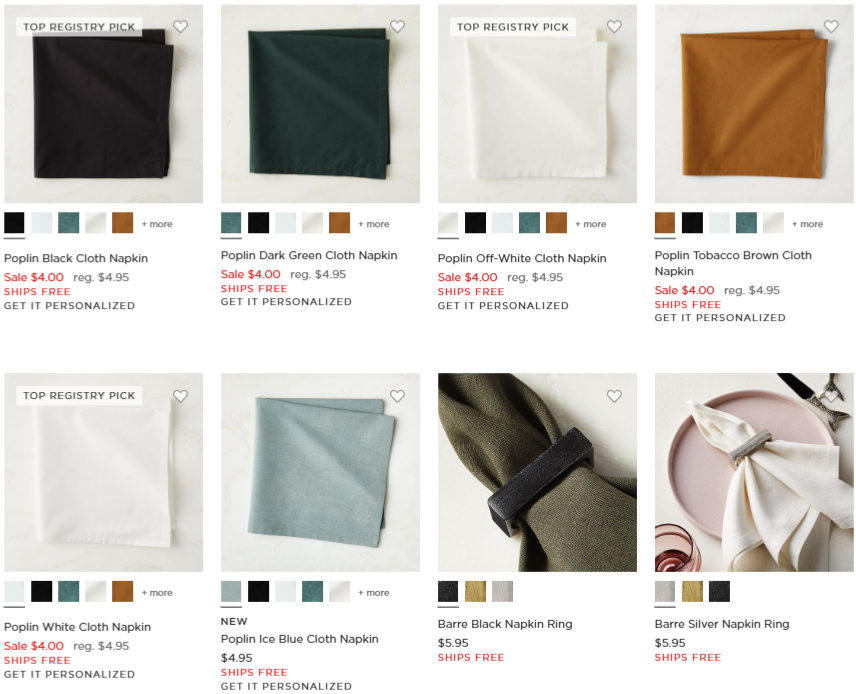Click the wishlist heart on Poplin White Cloth Napkin

pyautogui.click(x=181, y=395)
